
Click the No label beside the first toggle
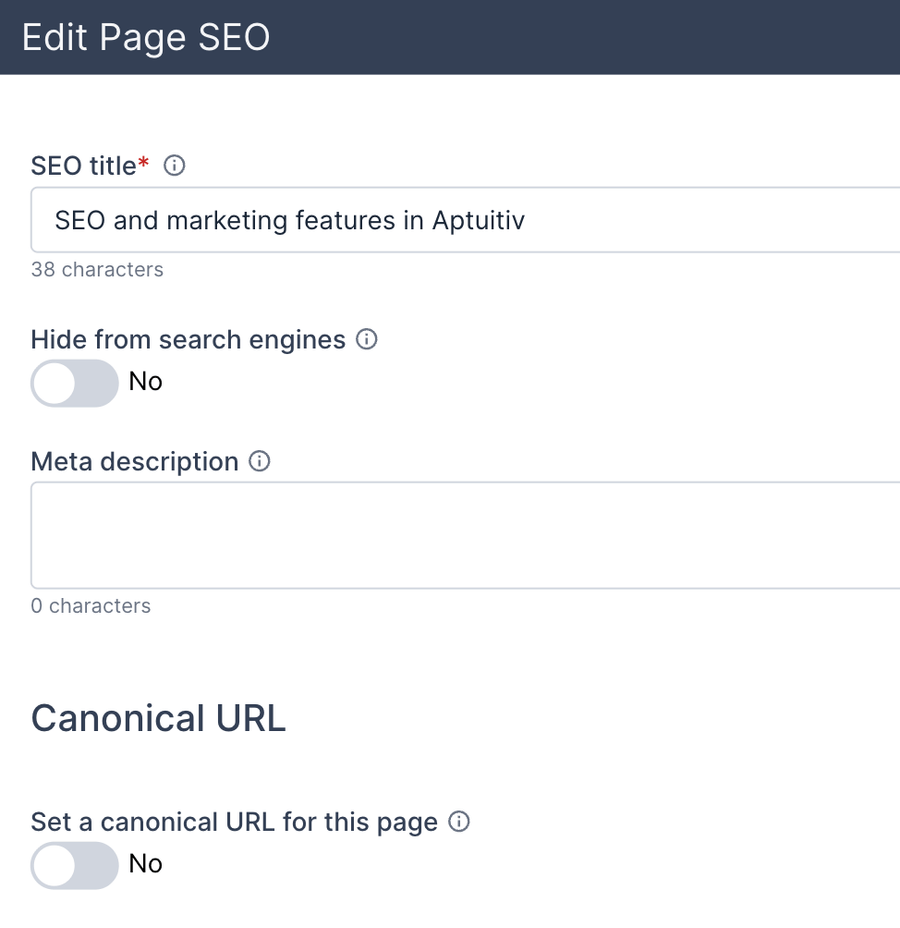coord(145,382)
